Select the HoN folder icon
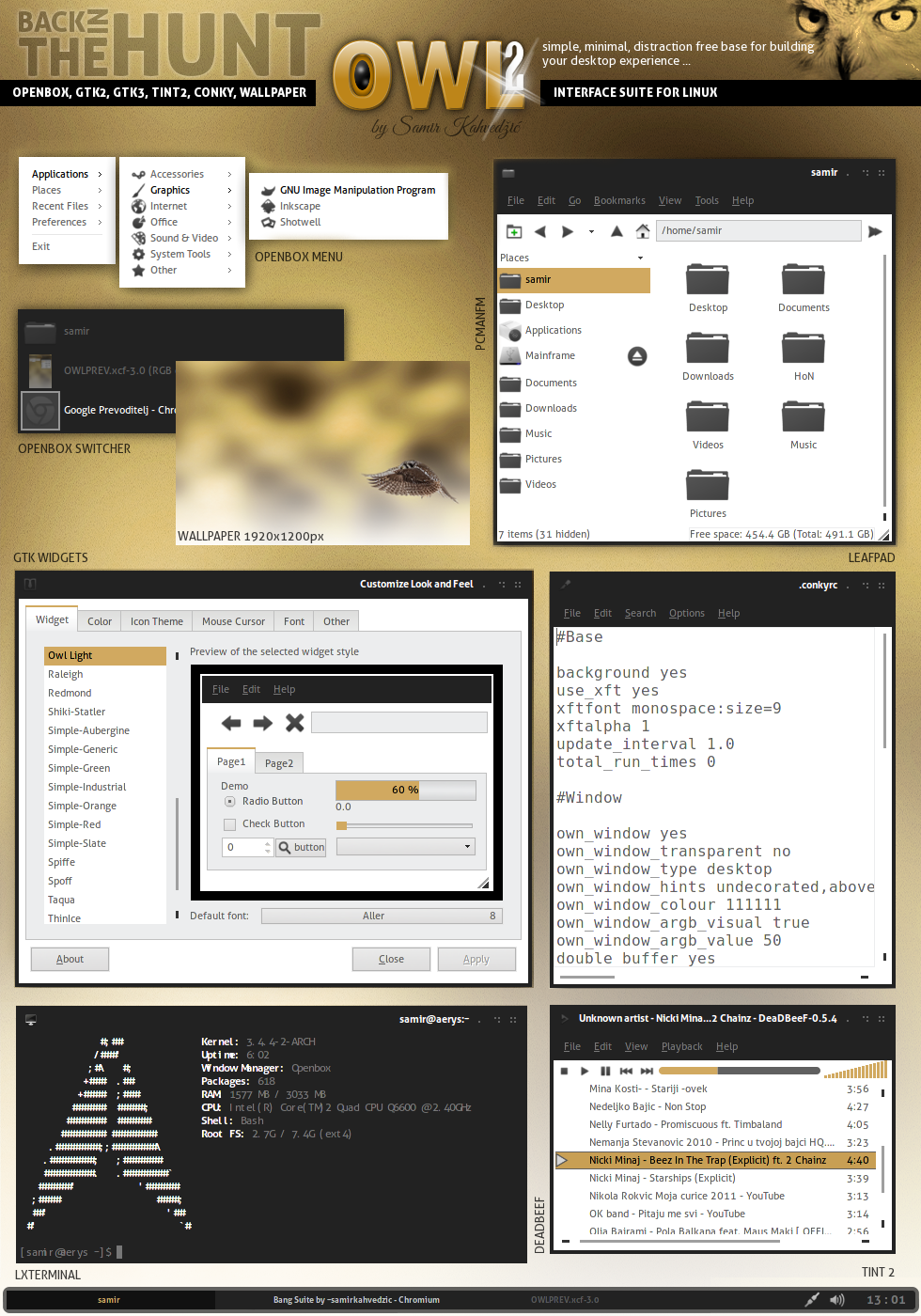The image size is (921, 1316). (804, 347)
